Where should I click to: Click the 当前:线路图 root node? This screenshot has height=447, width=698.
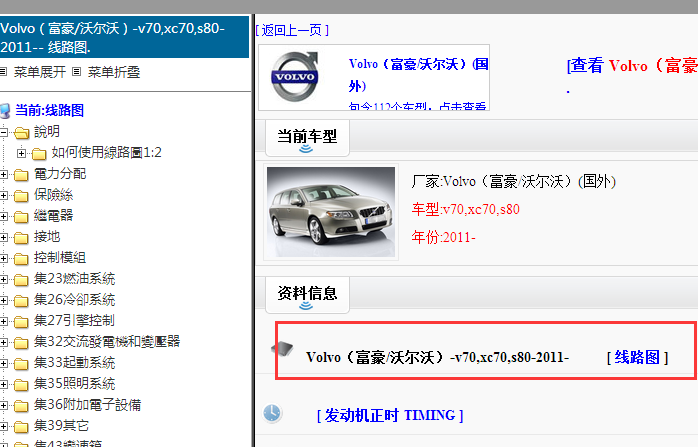[49, 110]
